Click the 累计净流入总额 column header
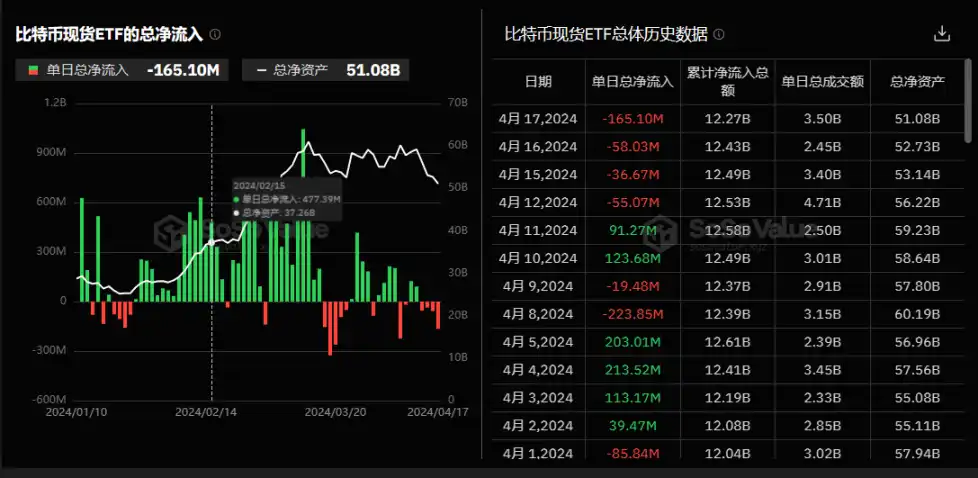978x478 pixels. coord(727,82)
